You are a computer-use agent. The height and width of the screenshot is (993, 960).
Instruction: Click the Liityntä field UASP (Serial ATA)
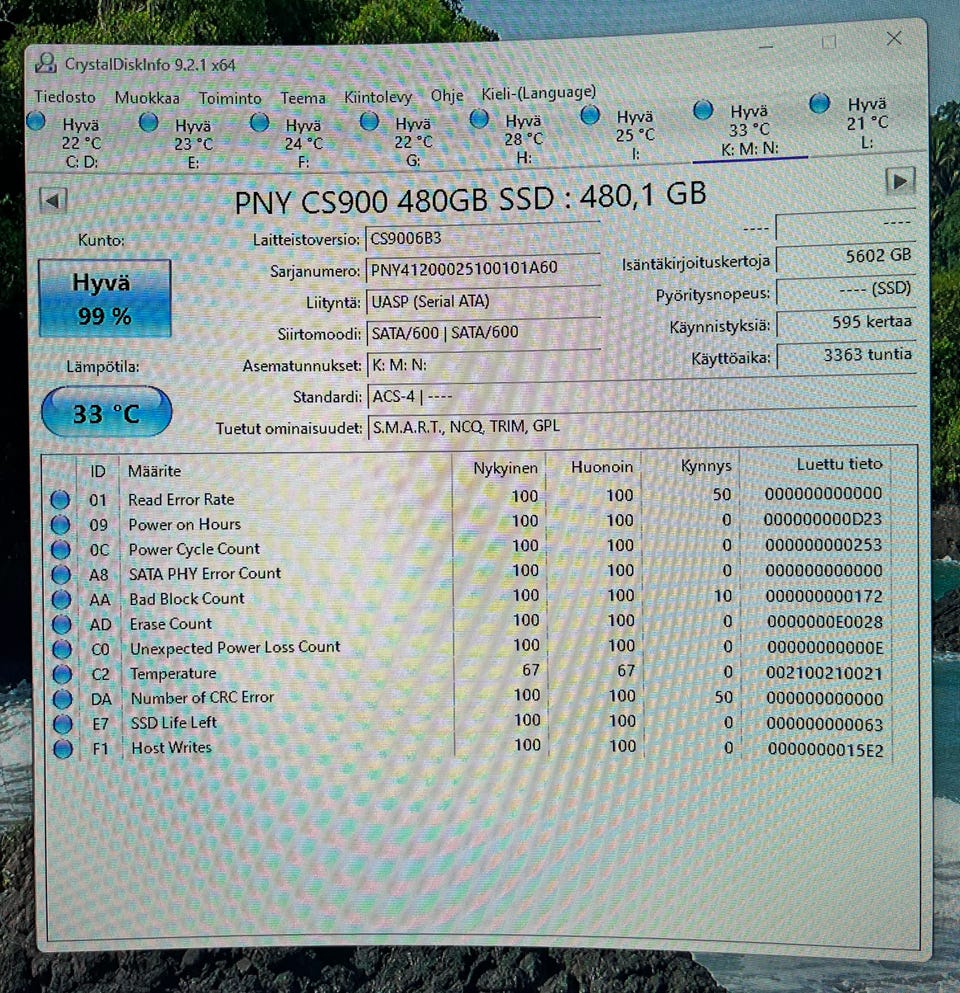483,301
